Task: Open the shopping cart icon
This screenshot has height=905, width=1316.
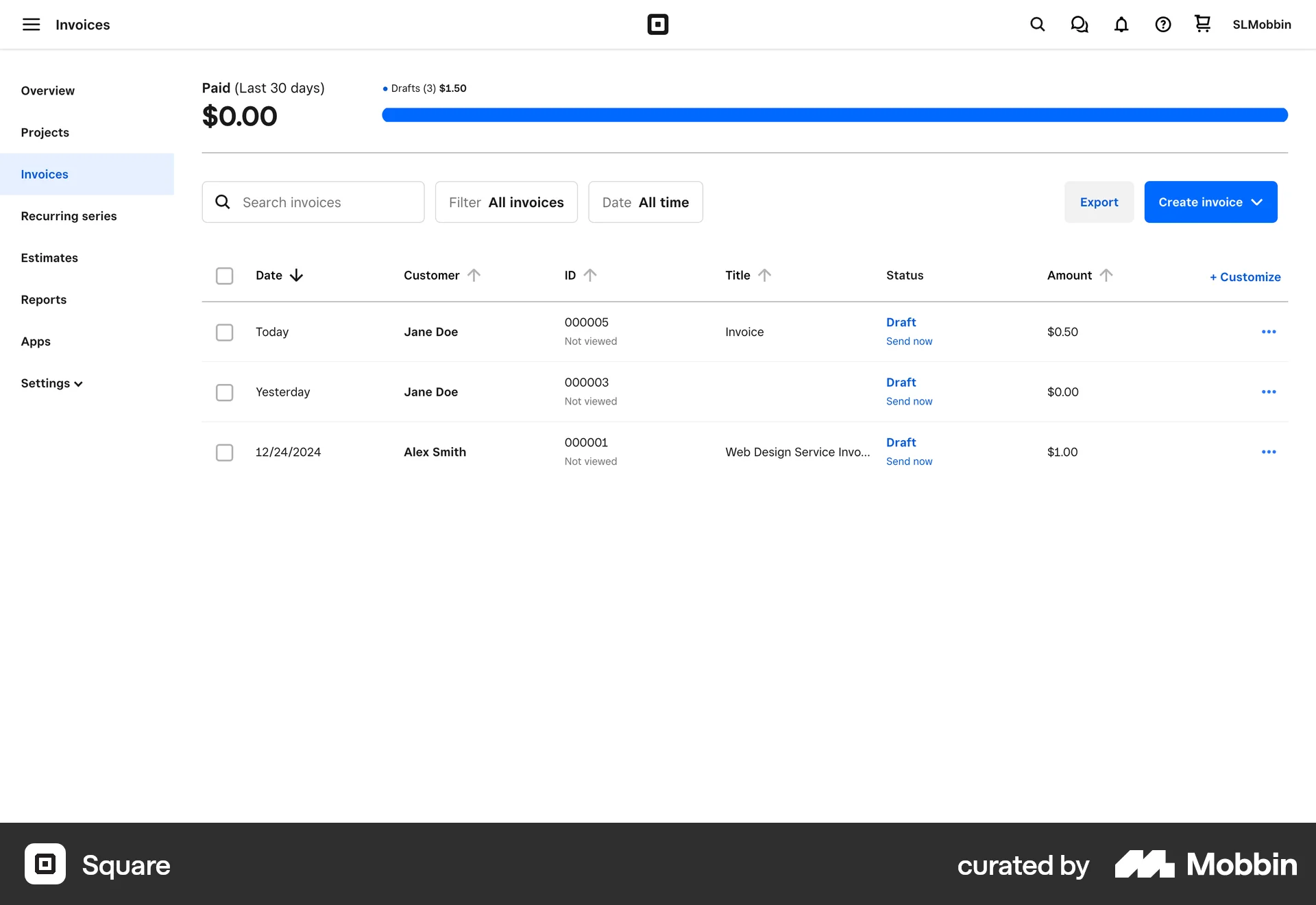Action: pyautogui.click(x=1202, y=24)
